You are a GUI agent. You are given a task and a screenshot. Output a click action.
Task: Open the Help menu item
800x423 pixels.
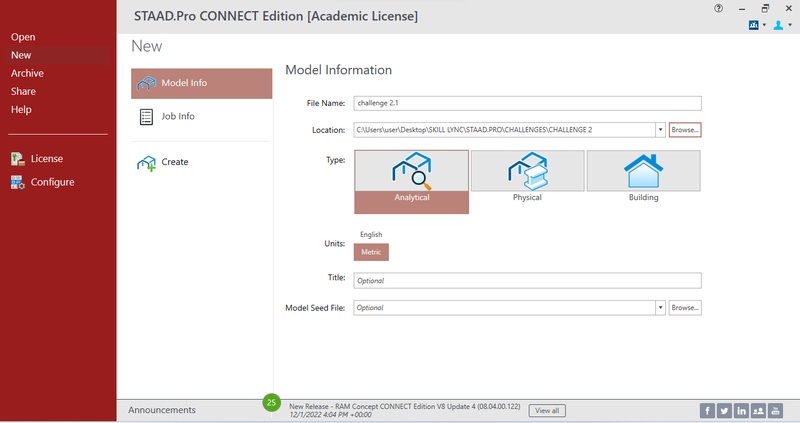pyautogui.click(x=21, y=110)
